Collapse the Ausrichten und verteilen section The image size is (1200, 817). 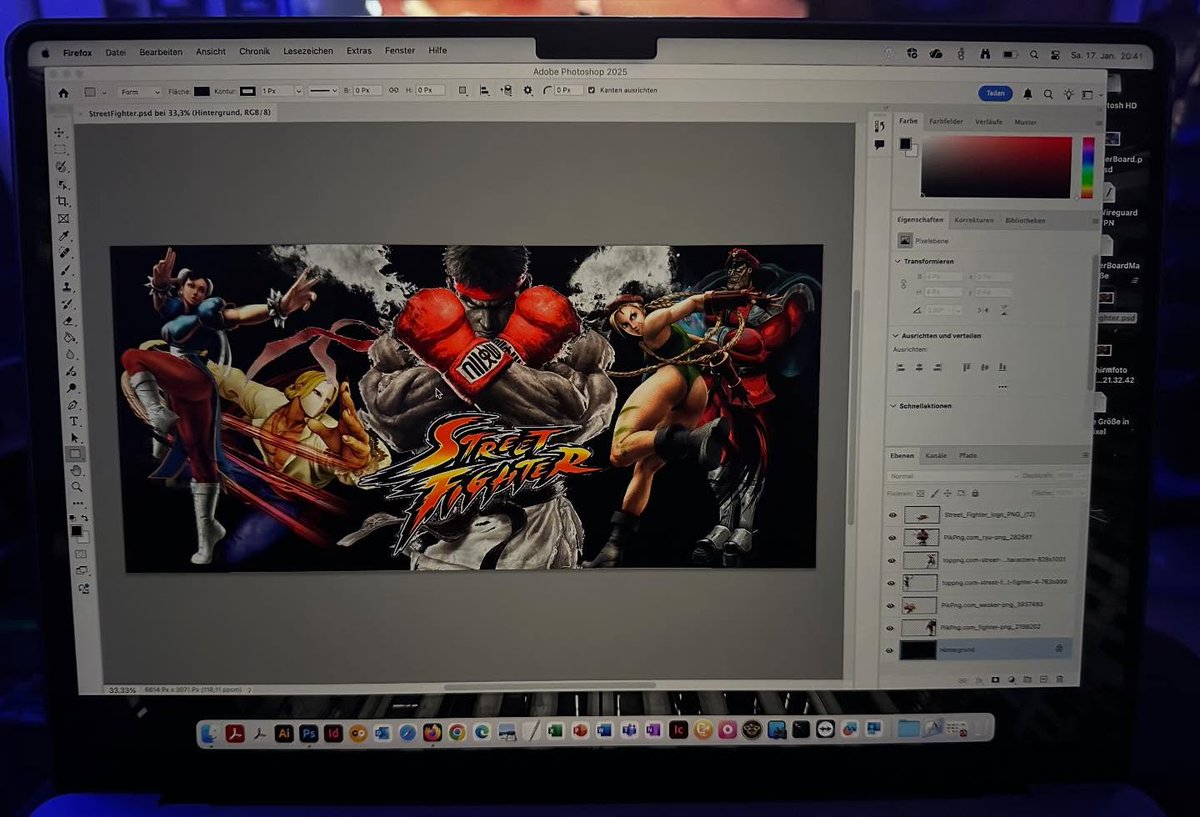pyautogui.click(x=896, y=336)
